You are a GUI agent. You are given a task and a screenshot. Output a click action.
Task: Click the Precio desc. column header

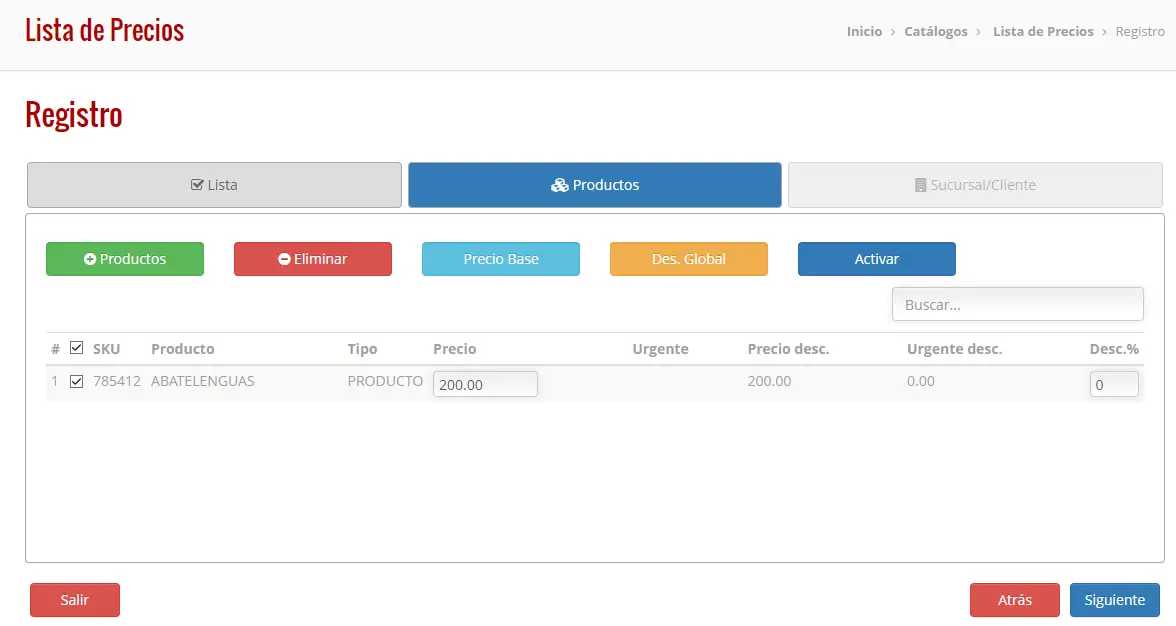tap(788, 349)
